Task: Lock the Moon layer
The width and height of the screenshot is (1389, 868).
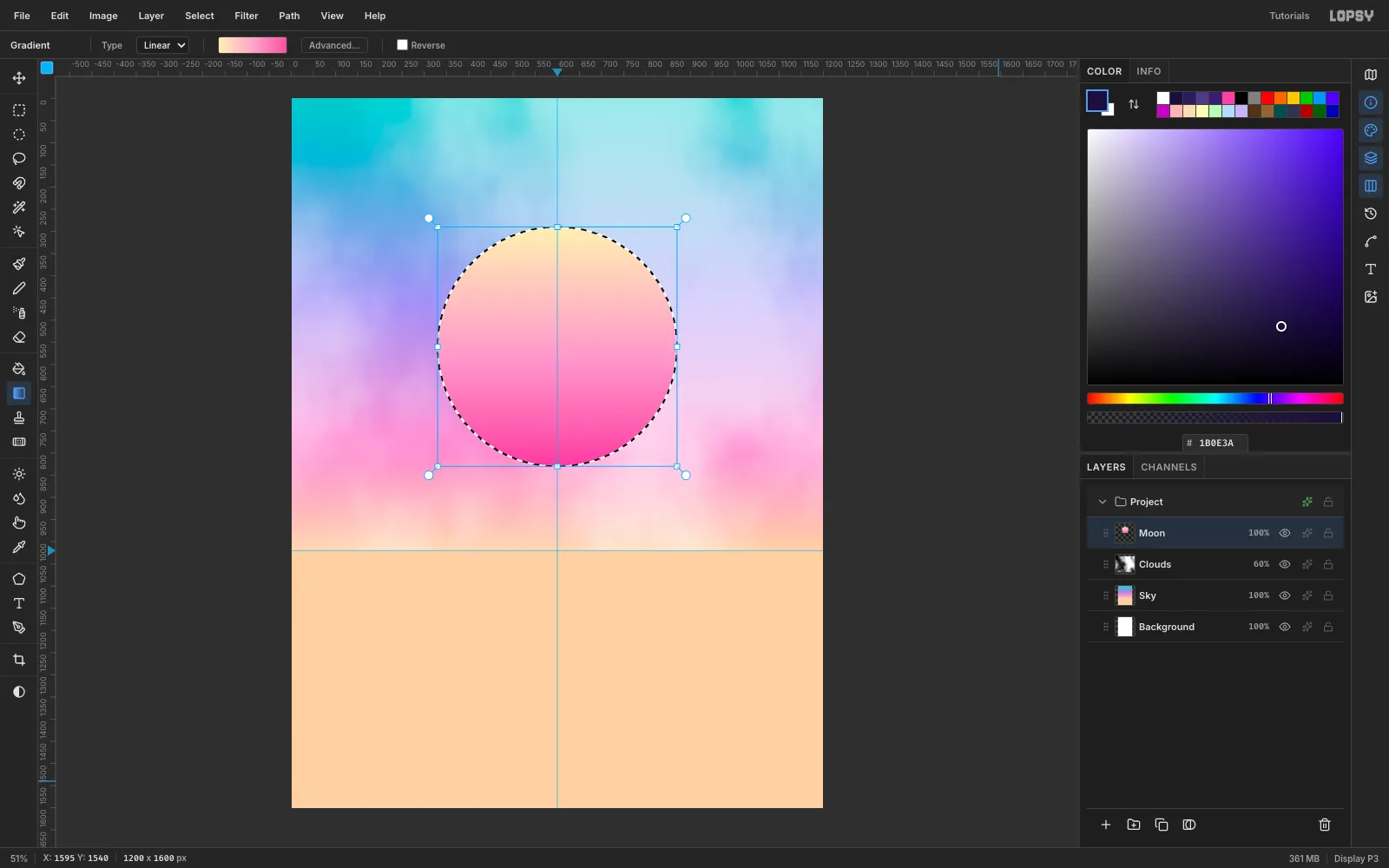Action: 1328,533
